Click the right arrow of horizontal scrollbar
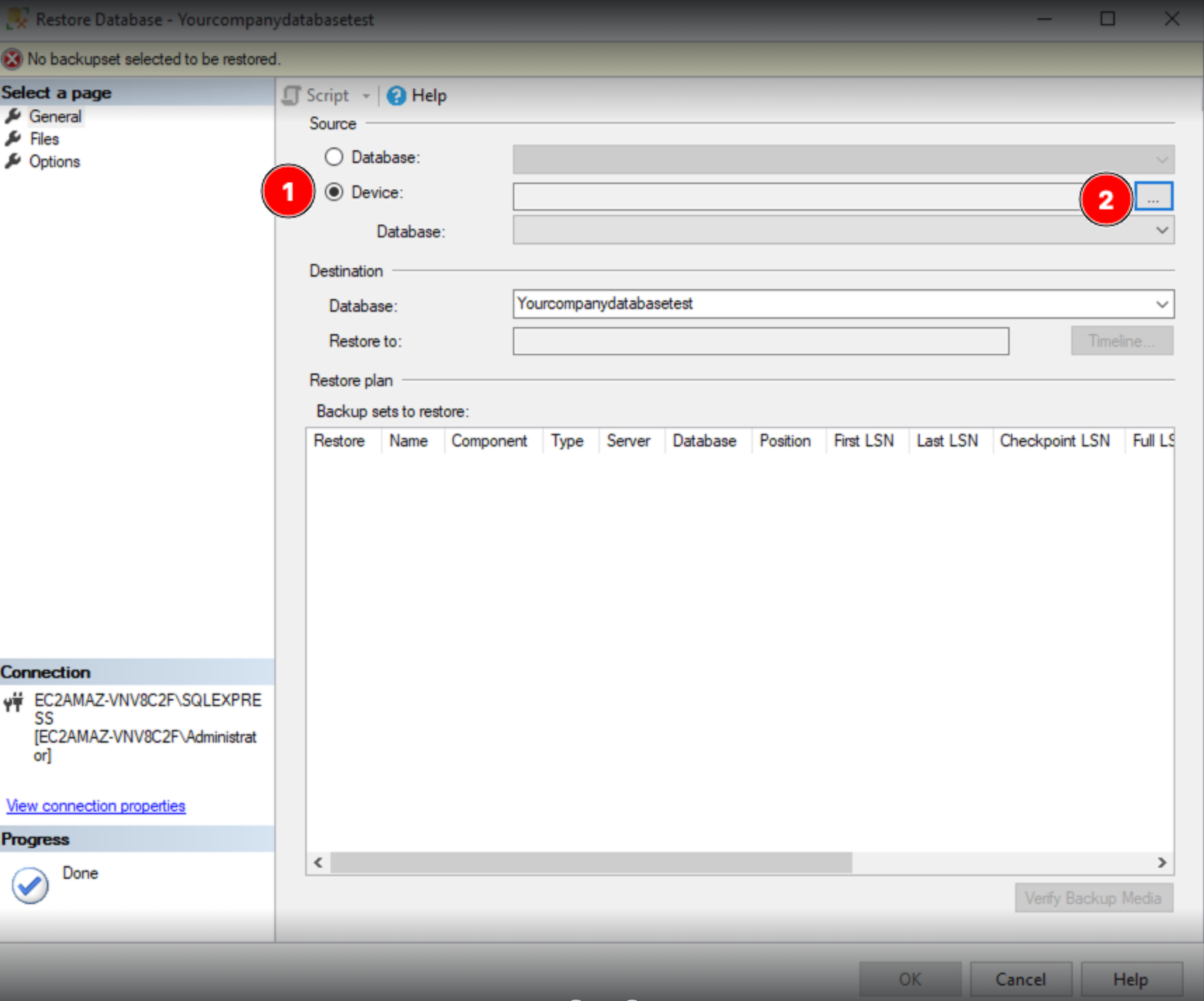The width and height of the screenshot is (1204, 1001). tap(1162, 863)
